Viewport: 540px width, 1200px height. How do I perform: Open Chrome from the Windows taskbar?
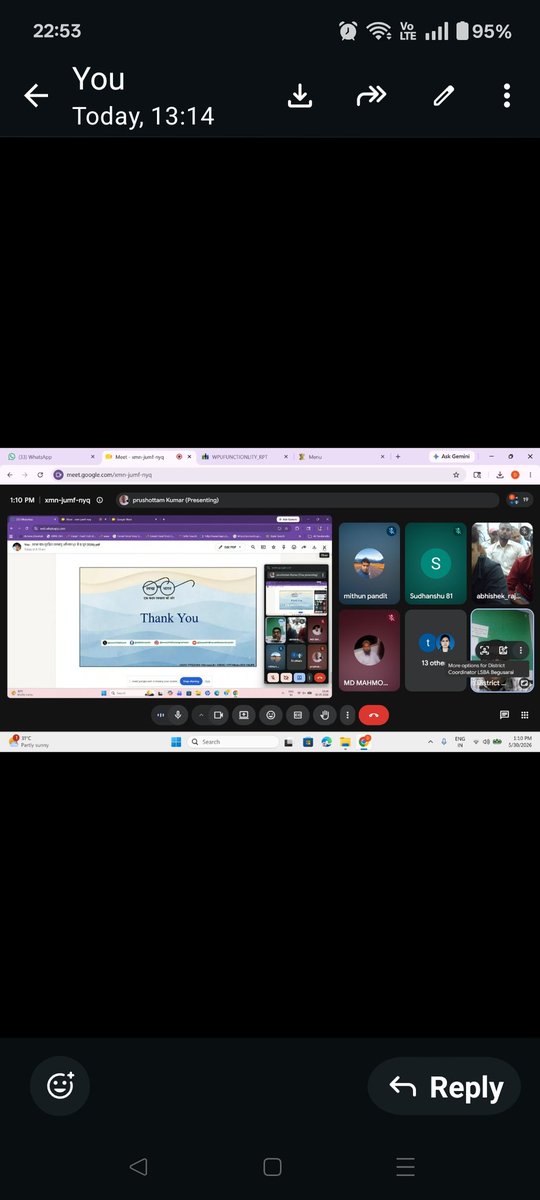365,742
